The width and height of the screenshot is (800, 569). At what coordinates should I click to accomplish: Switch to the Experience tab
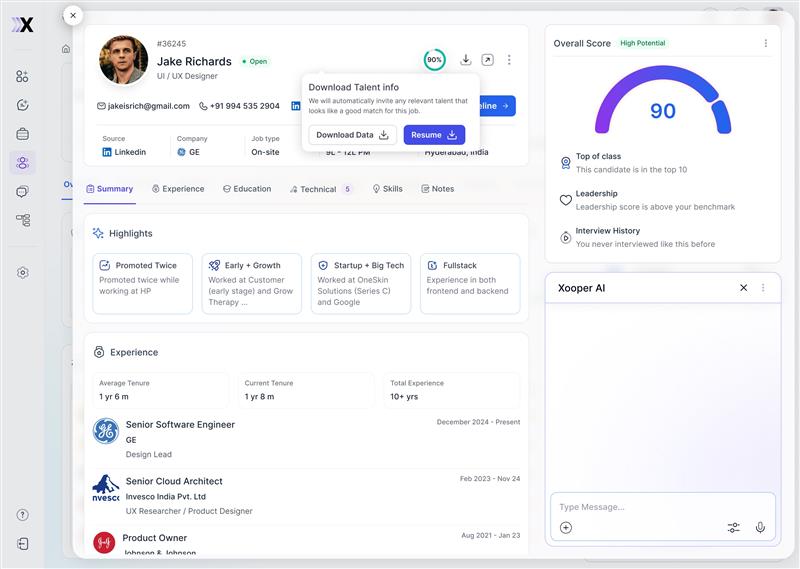[x=178, y=189]
